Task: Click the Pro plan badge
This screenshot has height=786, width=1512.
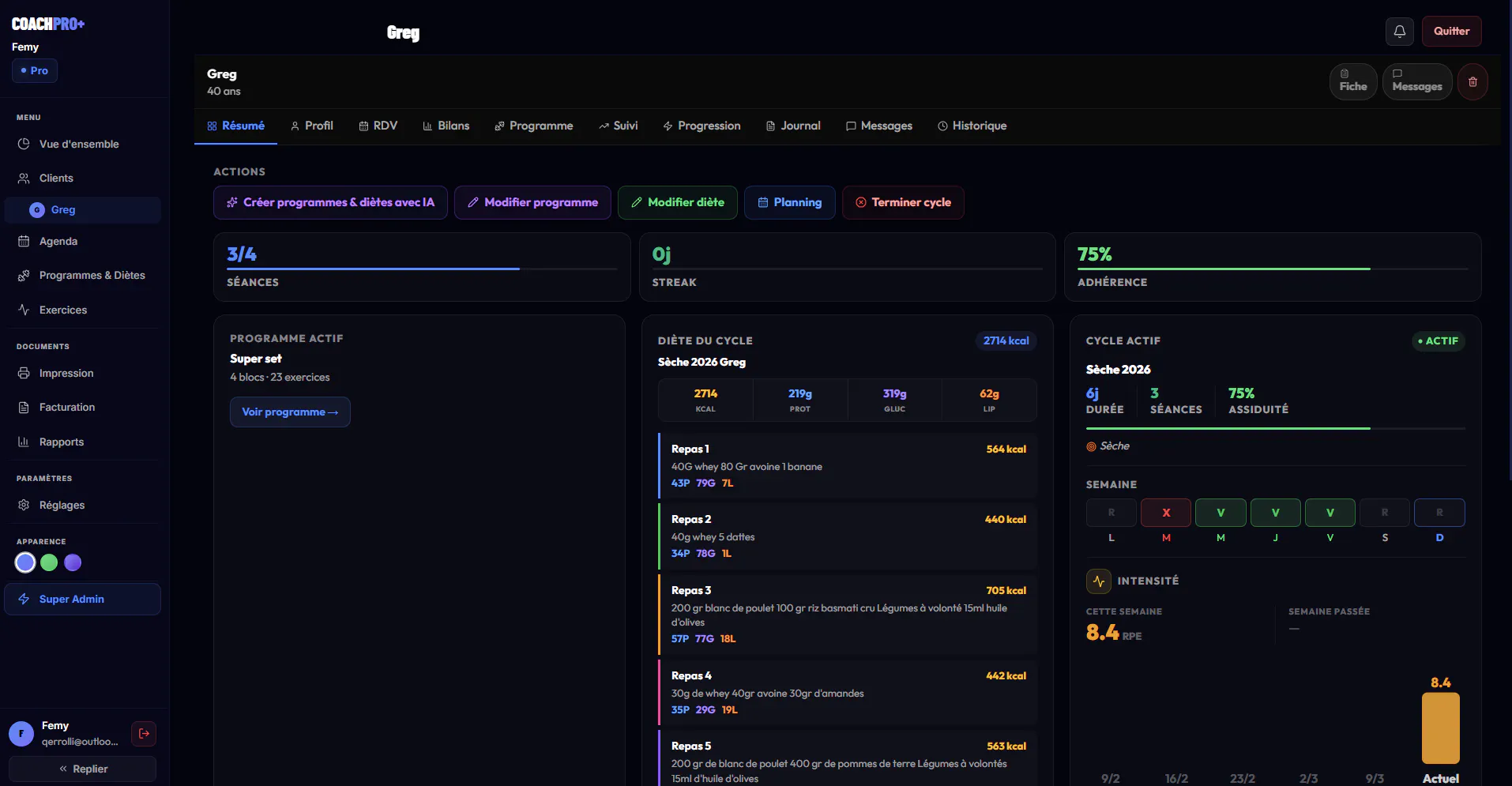Action: tap(35, 71)
